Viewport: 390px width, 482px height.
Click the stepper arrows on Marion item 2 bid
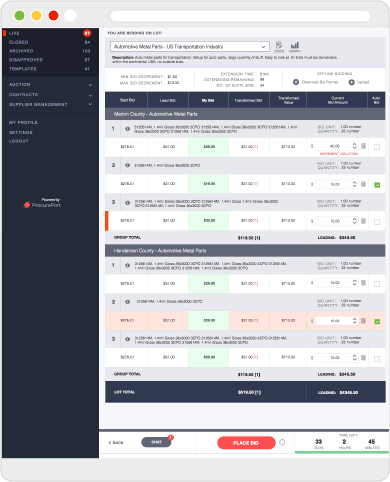[354, 184]
